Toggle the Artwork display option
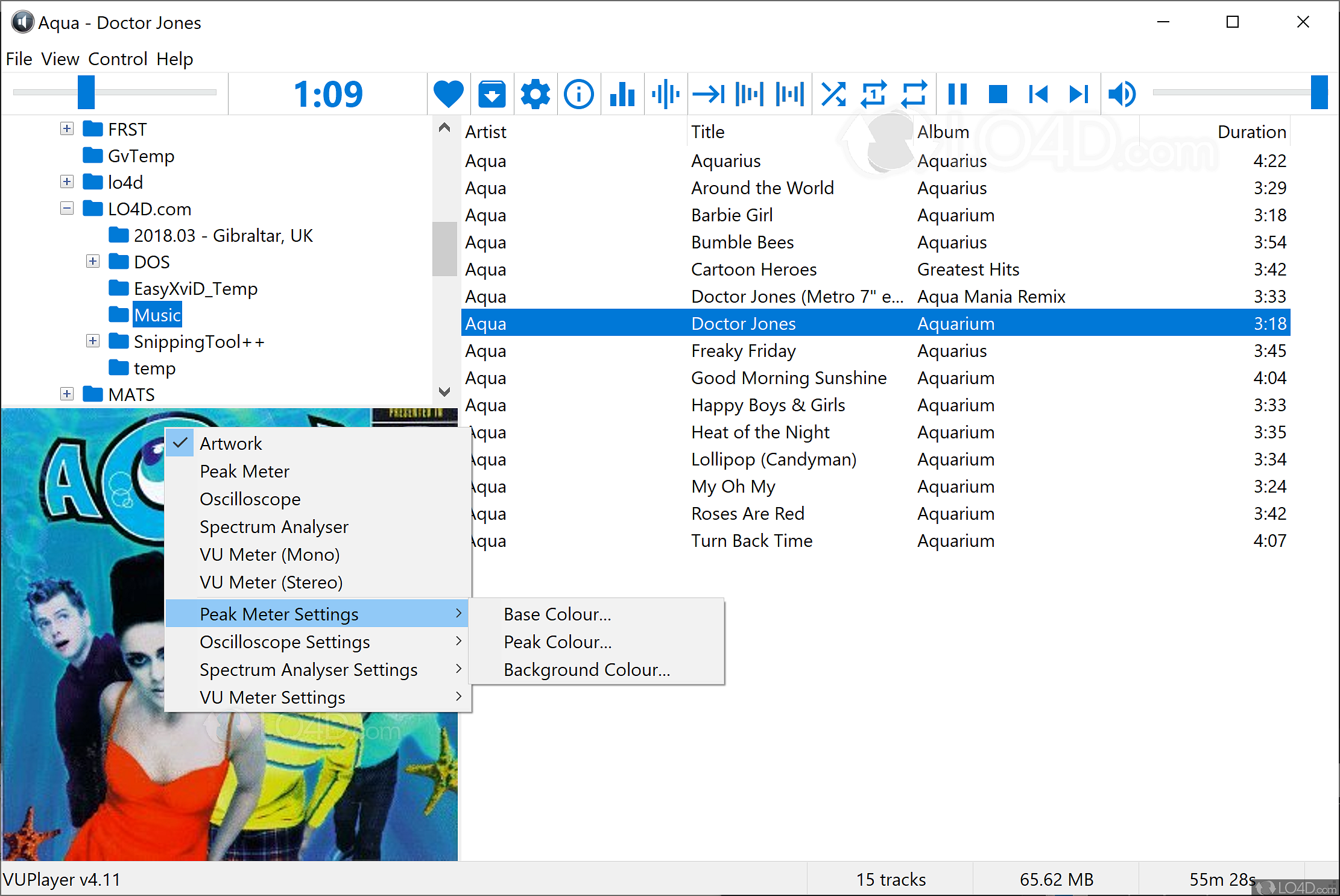 pos(231,443)
